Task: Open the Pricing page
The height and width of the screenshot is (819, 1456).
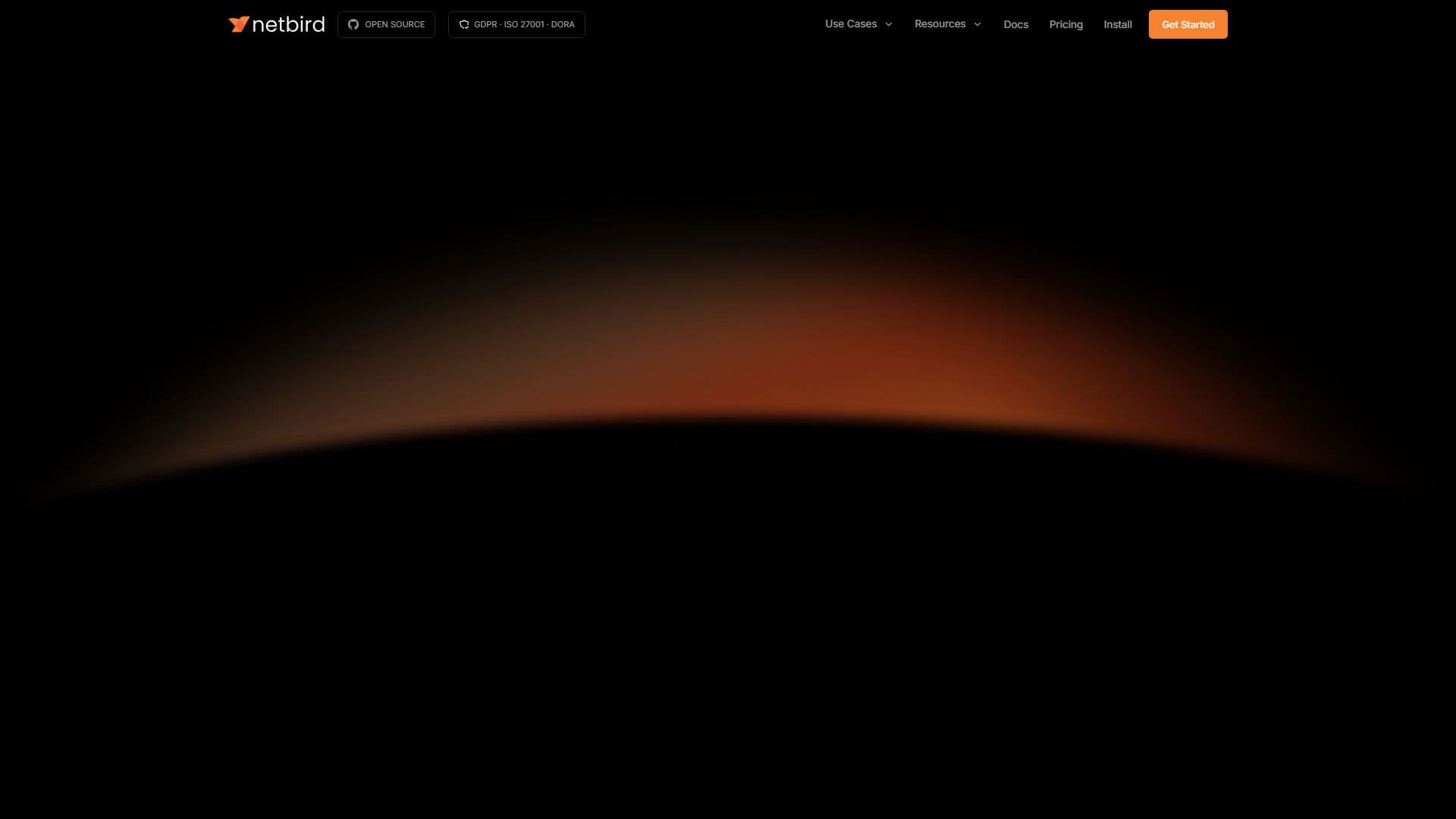Action: (x=1065, y=24)
